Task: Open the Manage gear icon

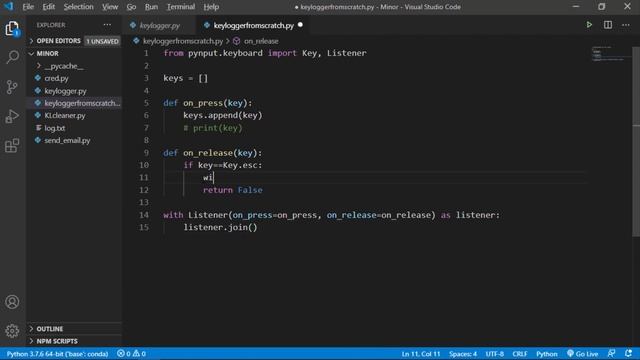Action: 12,331
